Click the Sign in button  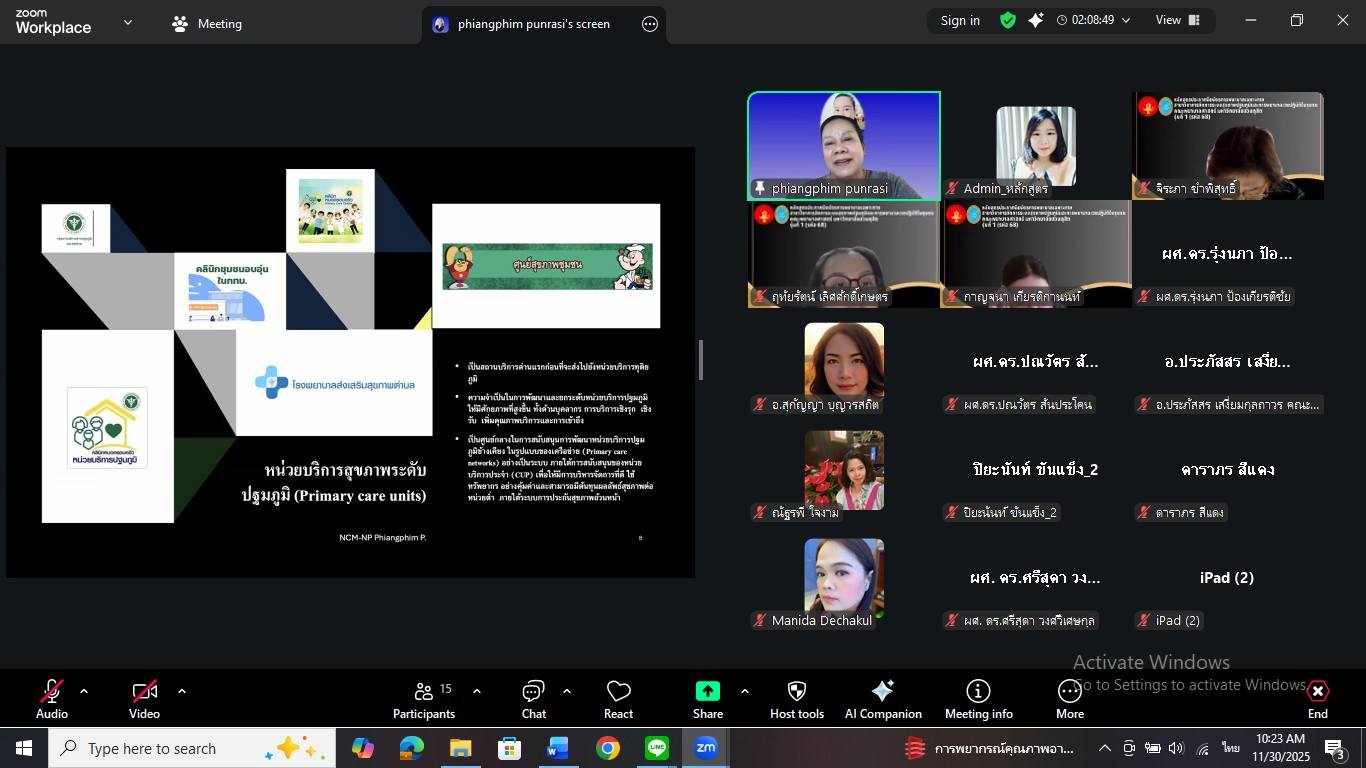point(960,21)
